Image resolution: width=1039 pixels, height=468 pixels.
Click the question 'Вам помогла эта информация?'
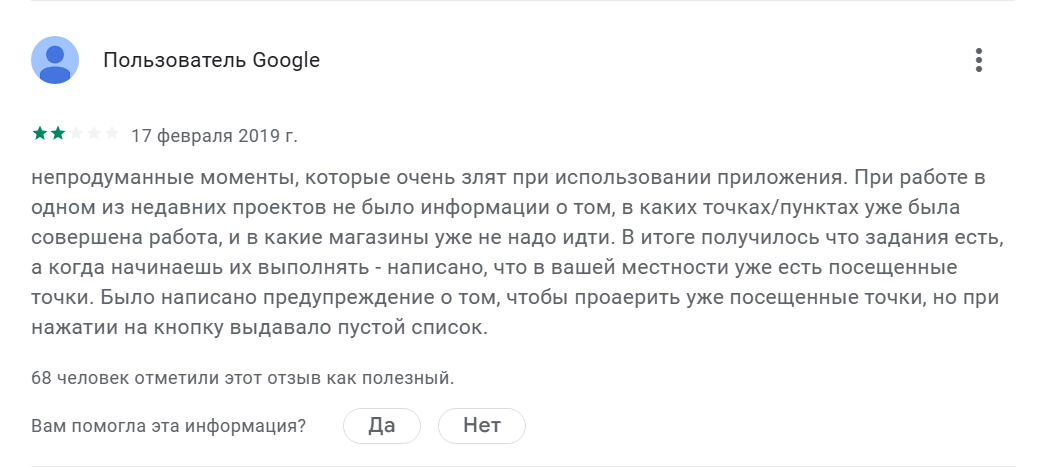point(168,426)
